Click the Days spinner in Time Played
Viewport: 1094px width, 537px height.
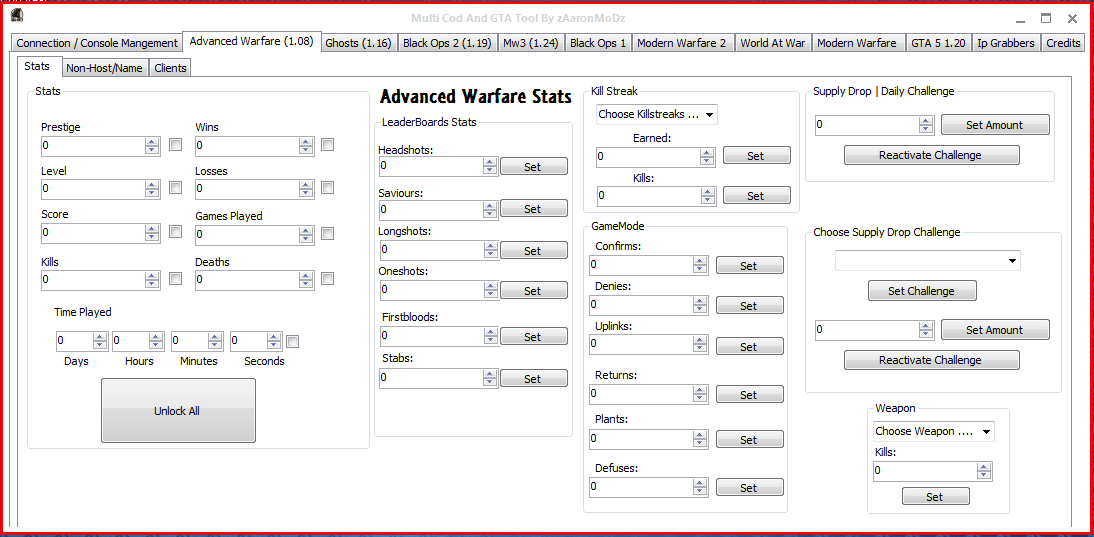click(100, 341)
